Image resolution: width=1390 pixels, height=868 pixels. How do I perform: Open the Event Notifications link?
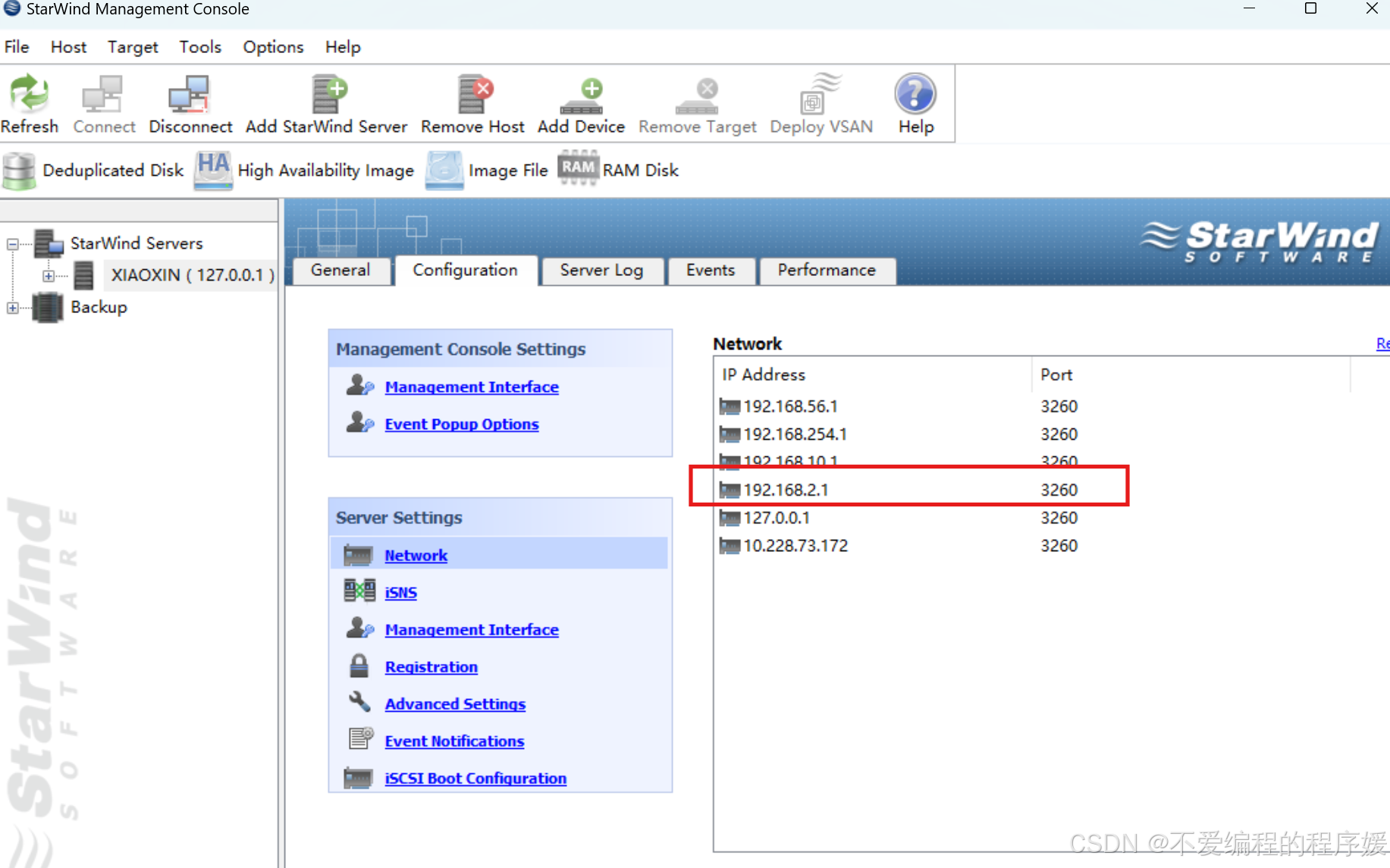tap(454, 741)
